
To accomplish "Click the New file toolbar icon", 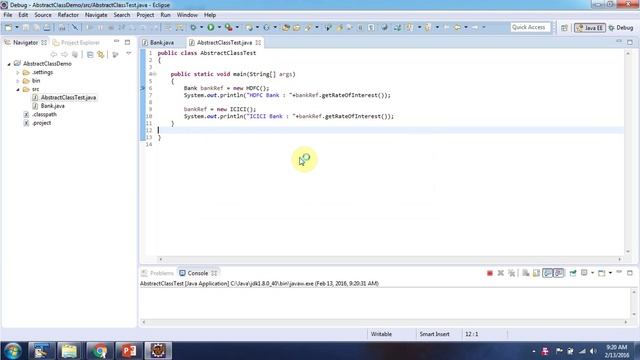I will pyautogui.click(x=8, y=27).
